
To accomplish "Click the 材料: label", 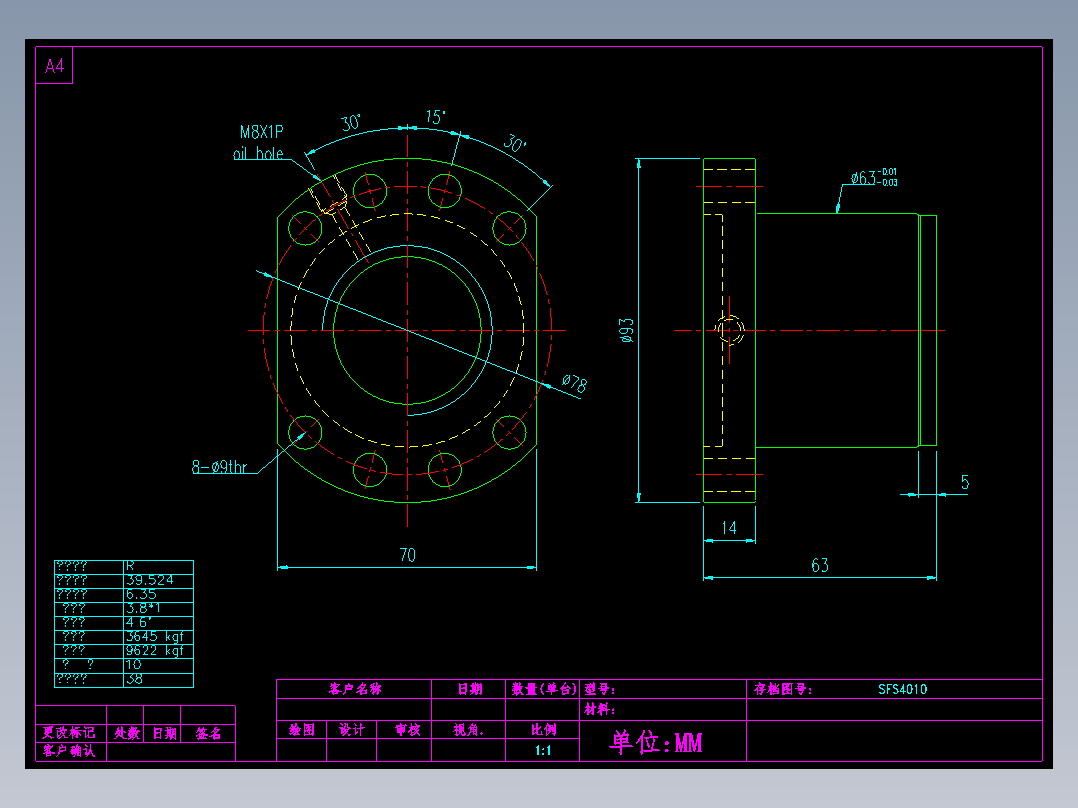I will click(600, 709).
